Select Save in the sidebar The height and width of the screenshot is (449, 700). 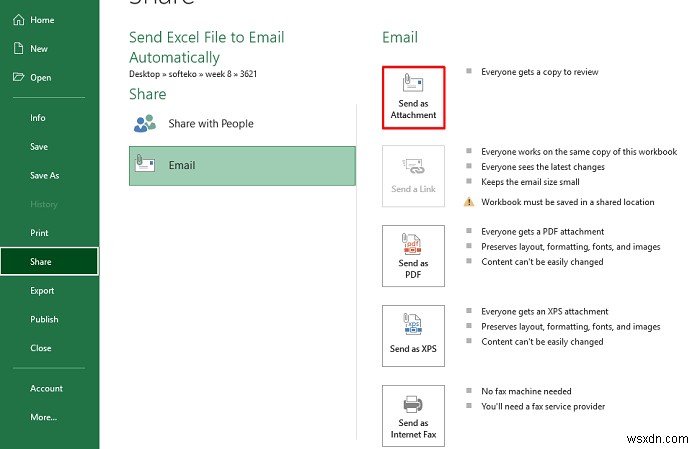pyautogui.click(x=39, y=147)
